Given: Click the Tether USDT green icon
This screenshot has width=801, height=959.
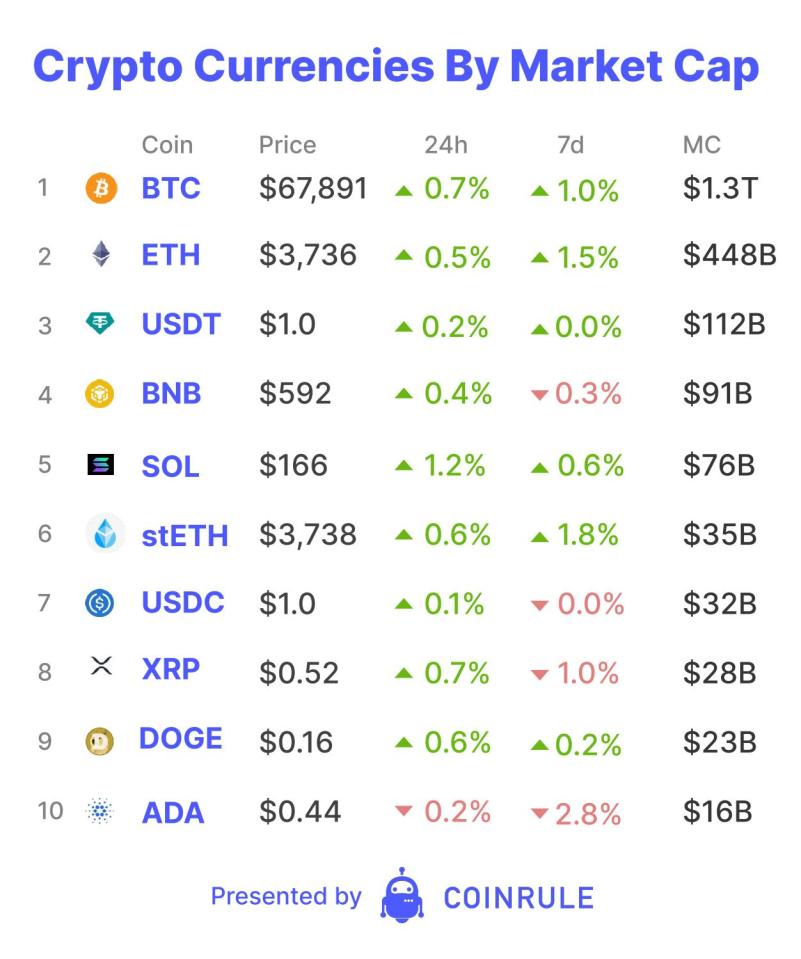Looking at the screenshot, I should pyautogui.click(x=101, y=324).
